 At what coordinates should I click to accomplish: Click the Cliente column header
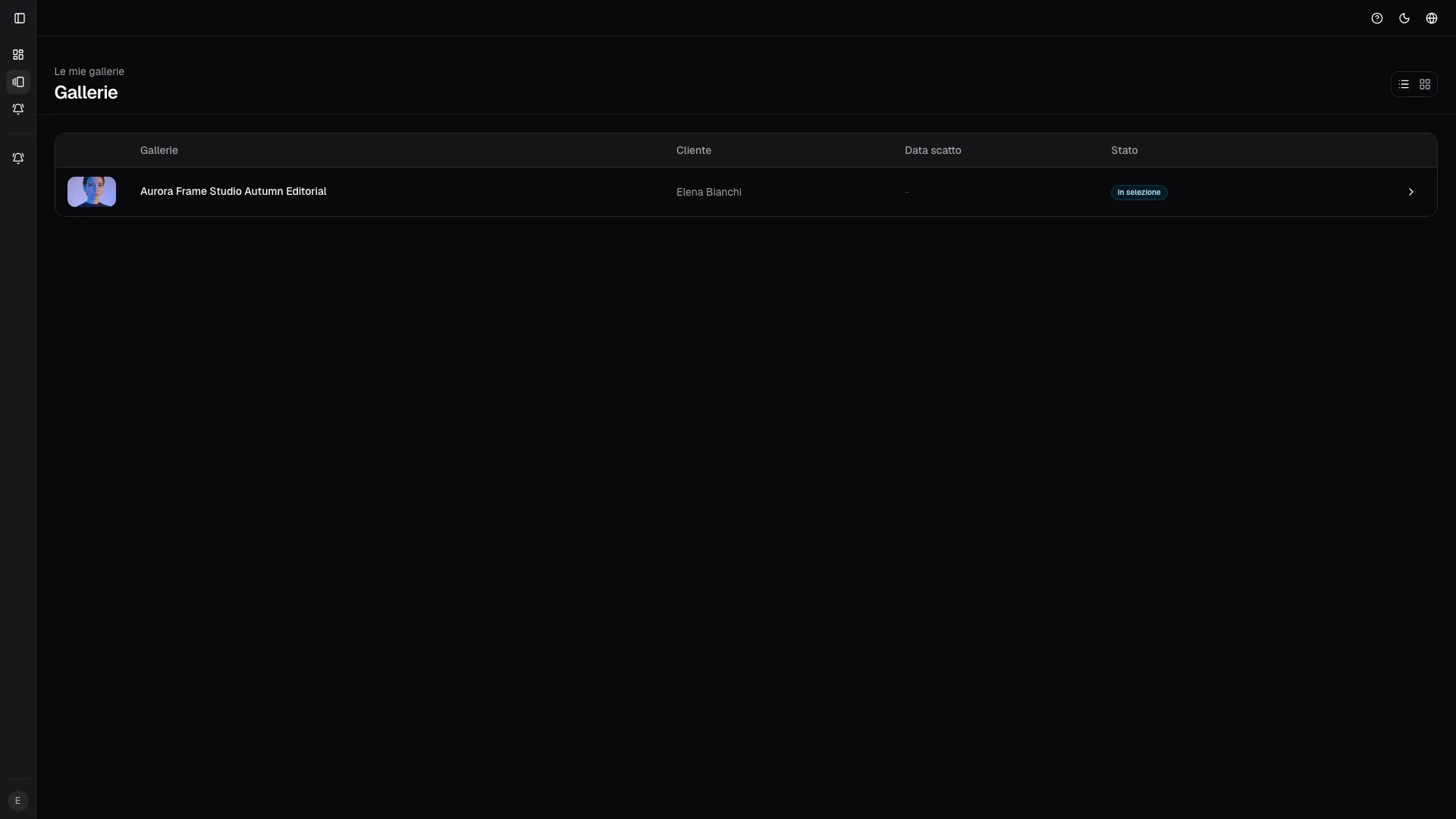tap(694, 150)
